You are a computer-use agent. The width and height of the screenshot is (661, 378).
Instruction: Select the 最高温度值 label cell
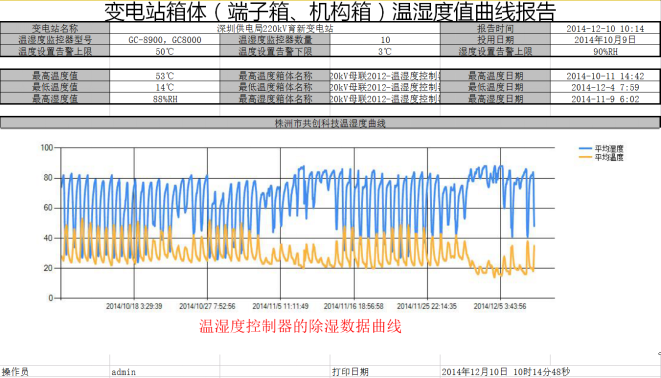tap(55, 76)
